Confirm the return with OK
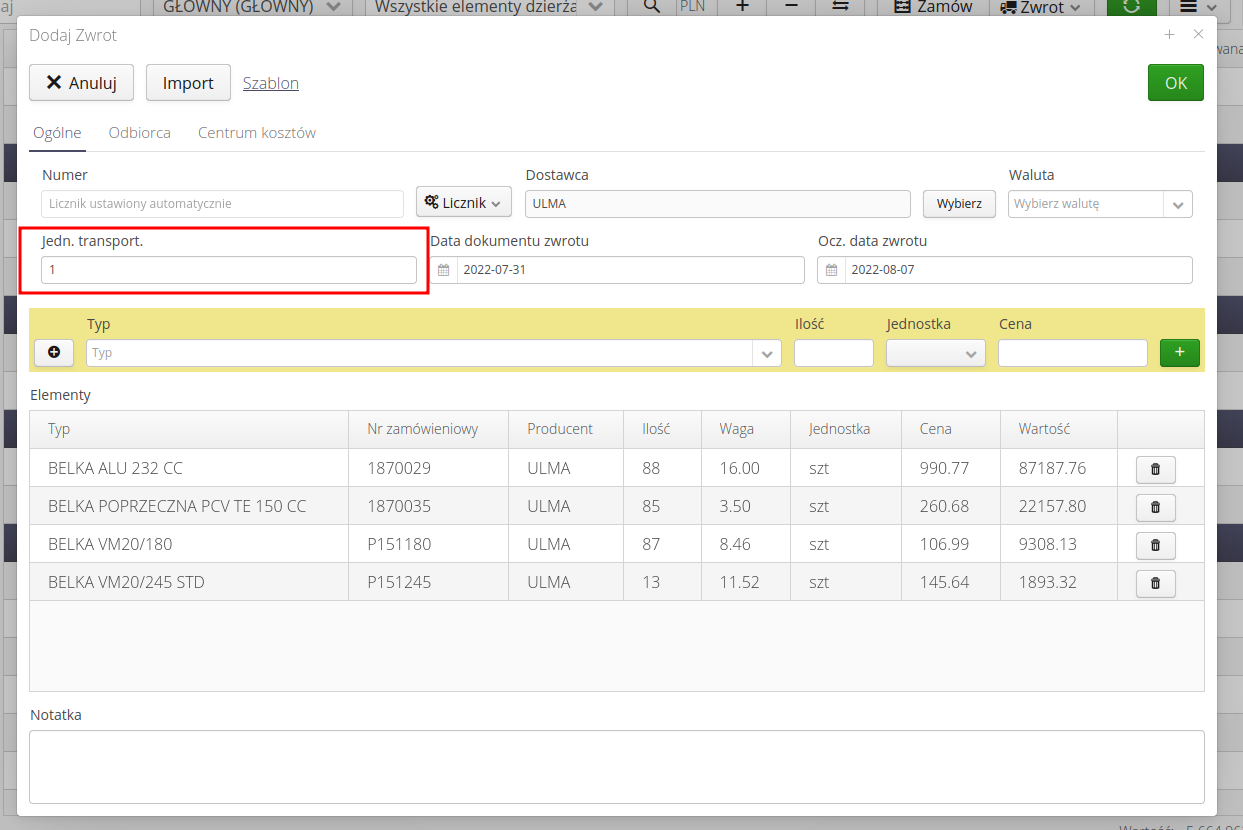This screenshot has height=830, width=1243. click(1176, 82)
